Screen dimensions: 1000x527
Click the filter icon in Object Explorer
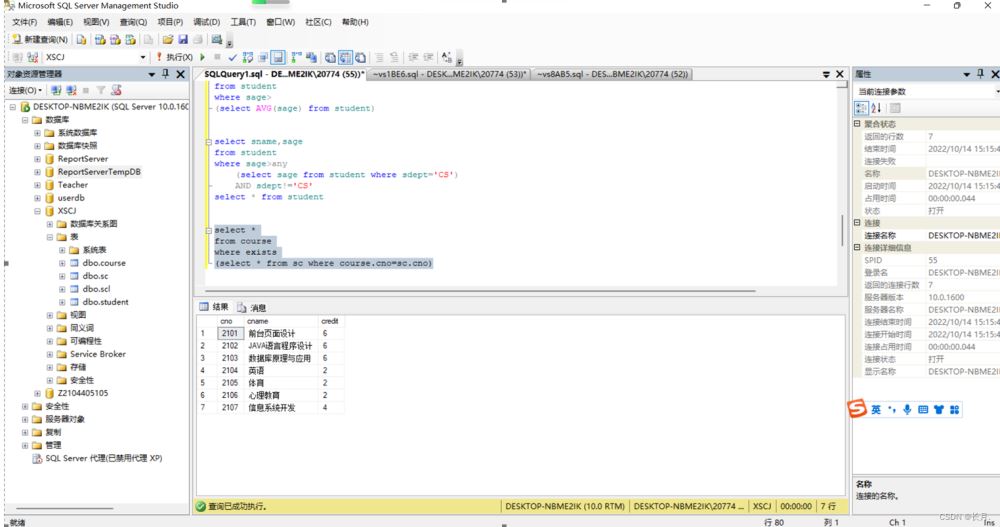100,91
